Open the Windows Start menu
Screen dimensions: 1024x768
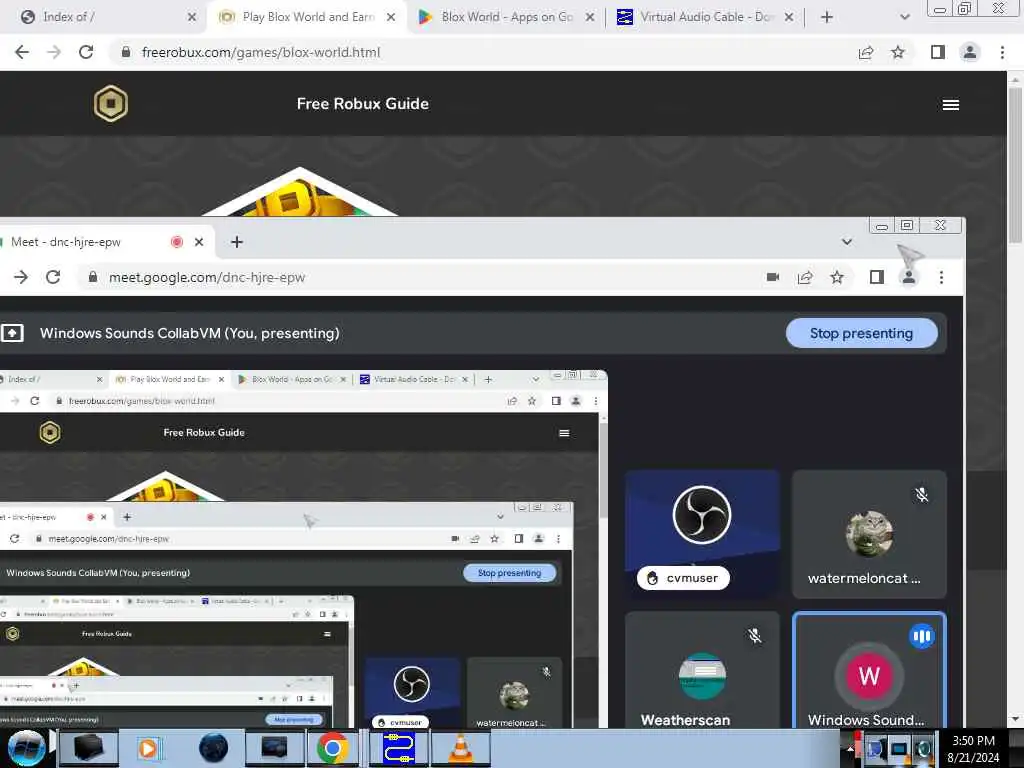tap(26, 748)
